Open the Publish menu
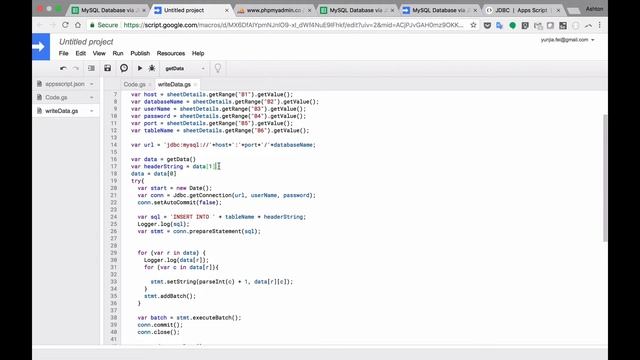This screenshot has height=360, width=640. point(140,53)
